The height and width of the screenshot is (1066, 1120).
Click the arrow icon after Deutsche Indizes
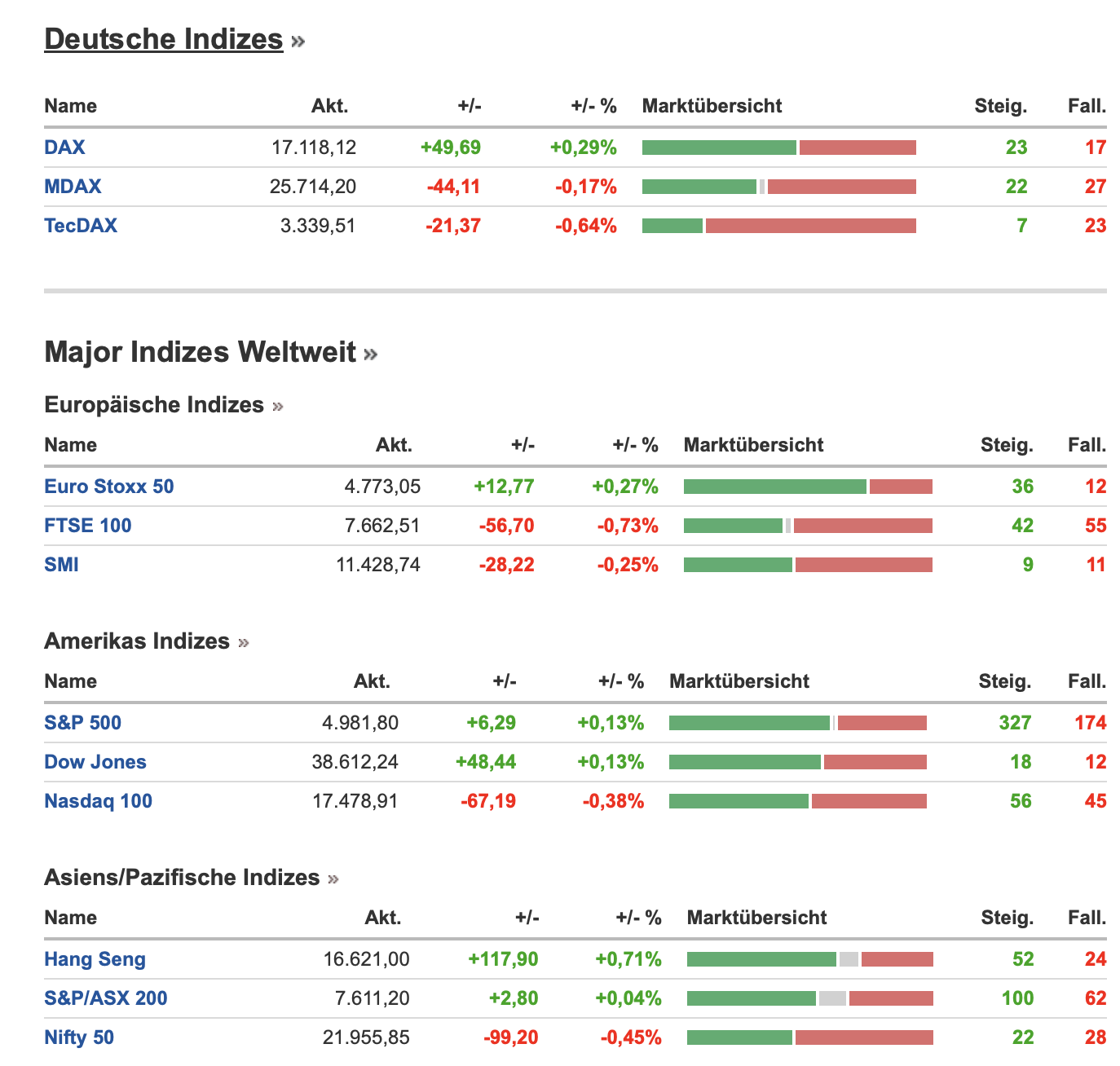click(x=298, y=41)
